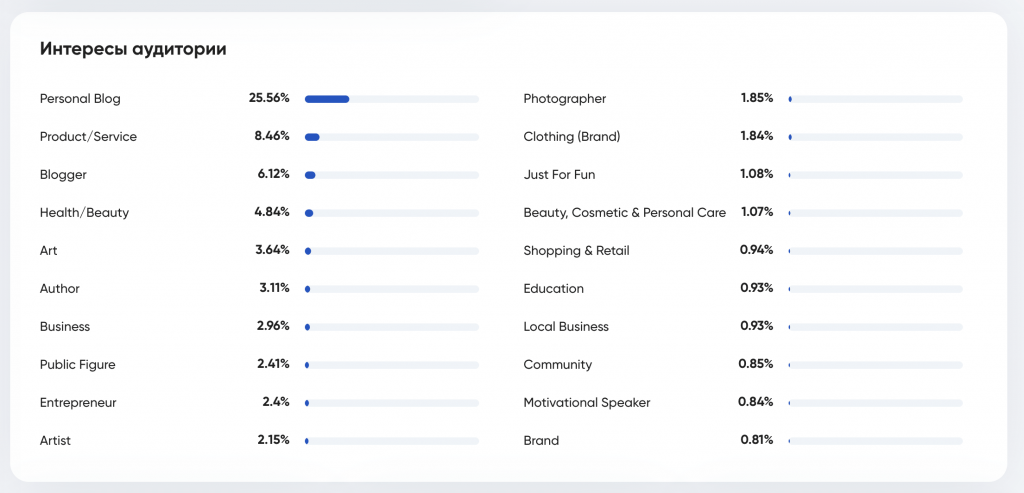
Task: Click the Just For Fun label
Action: click(x=559, y=175)
